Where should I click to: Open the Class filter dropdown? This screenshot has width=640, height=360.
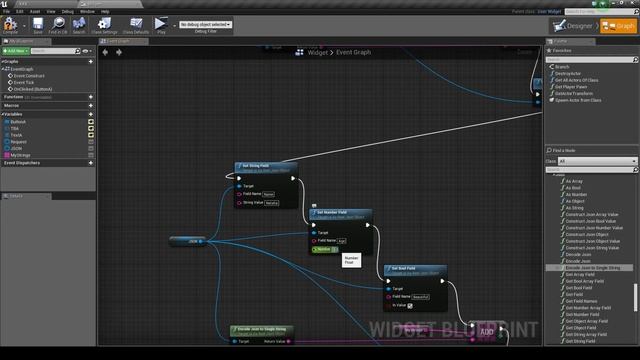598,161
